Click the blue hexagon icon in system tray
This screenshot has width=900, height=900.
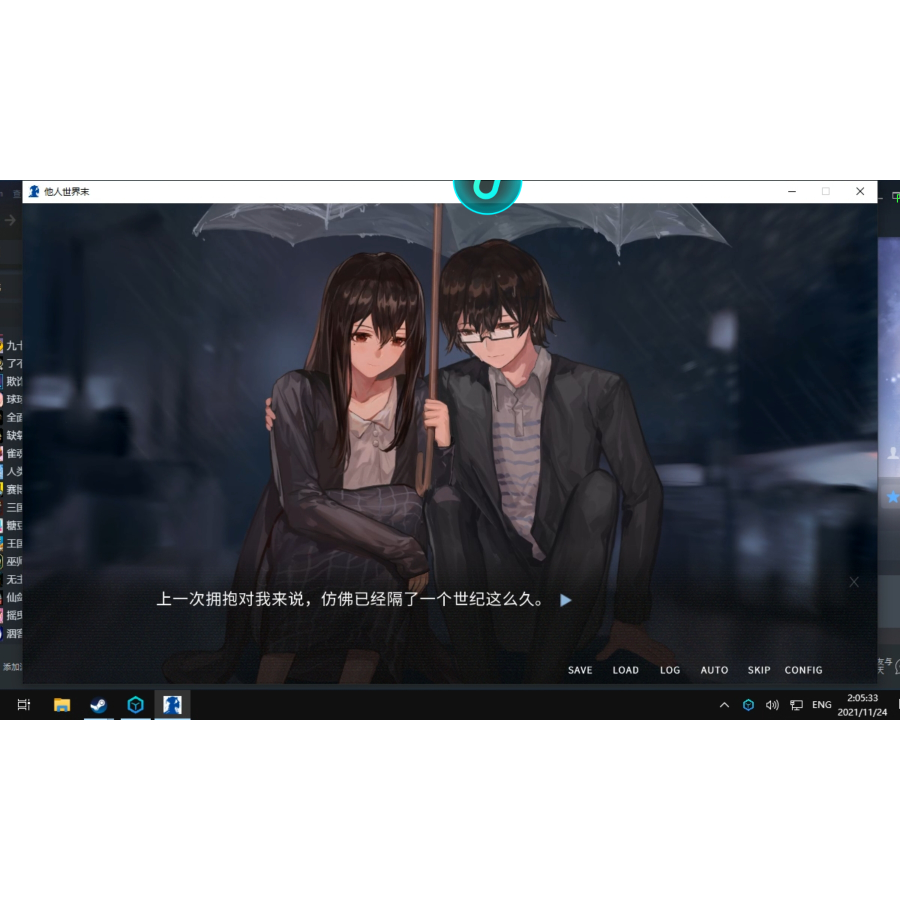(748, 705)
